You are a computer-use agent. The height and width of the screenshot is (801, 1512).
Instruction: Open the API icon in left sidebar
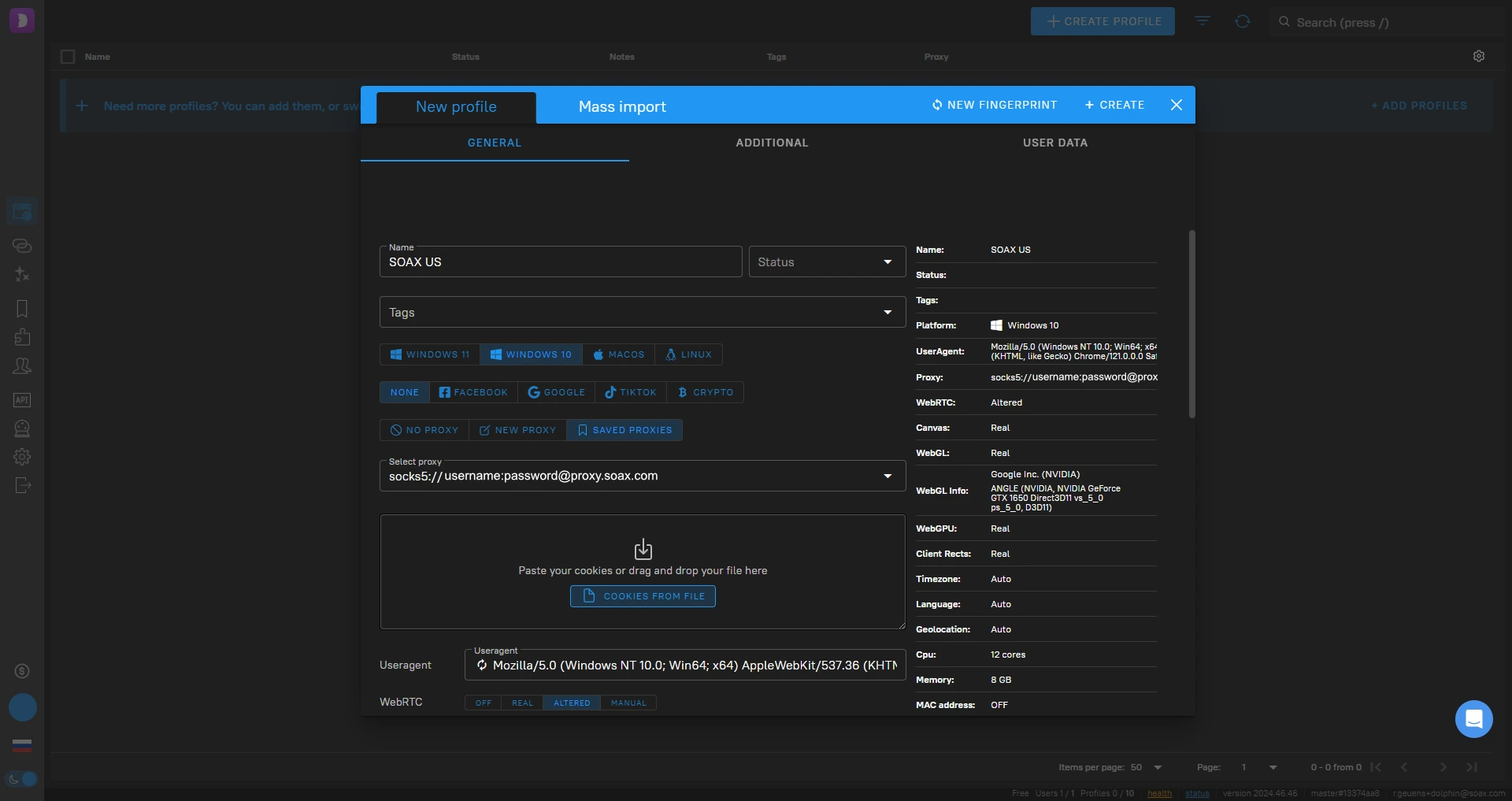coord(22,400)
